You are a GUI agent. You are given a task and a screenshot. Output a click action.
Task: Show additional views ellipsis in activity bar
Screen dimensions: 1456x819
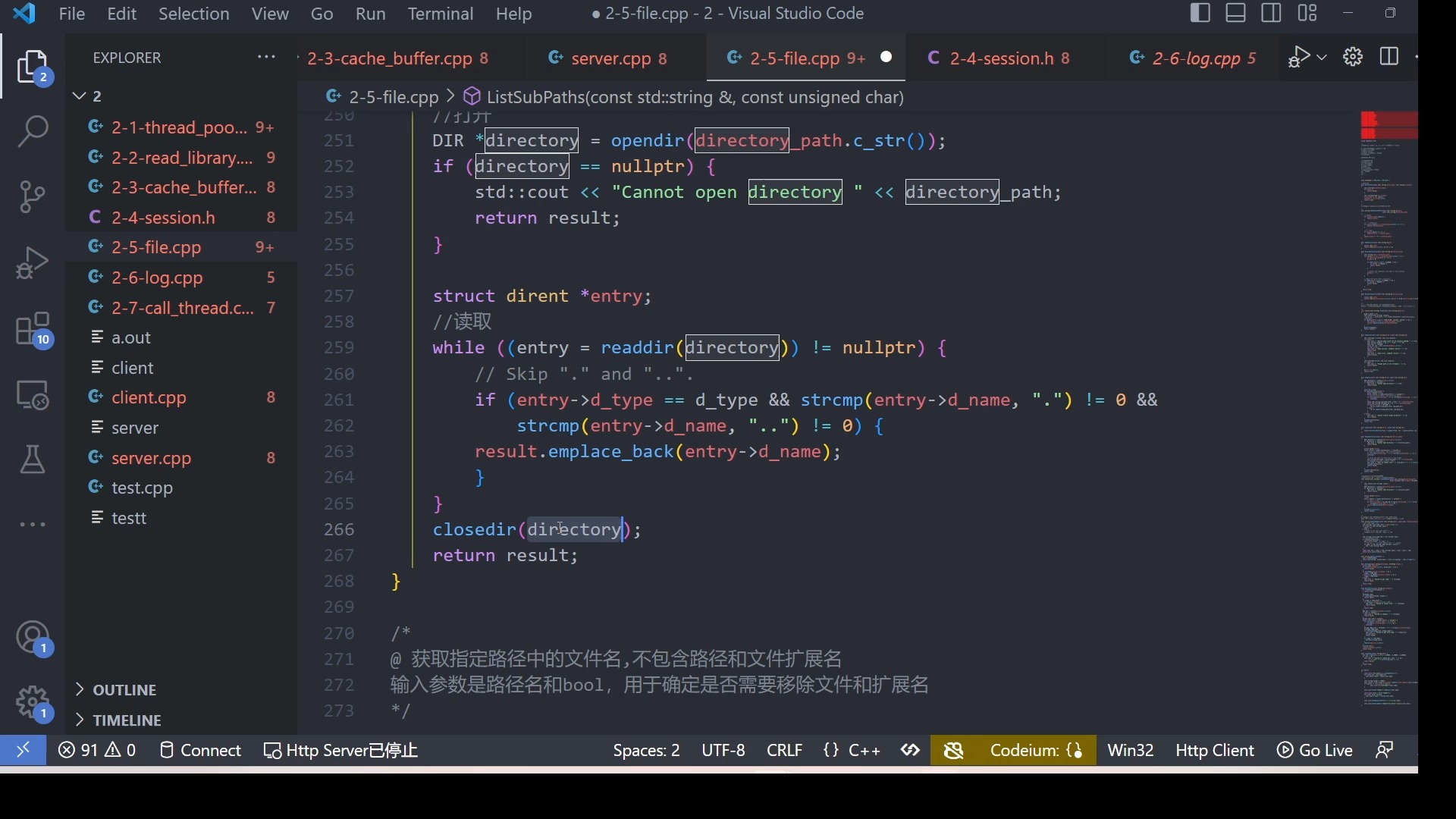33,525
